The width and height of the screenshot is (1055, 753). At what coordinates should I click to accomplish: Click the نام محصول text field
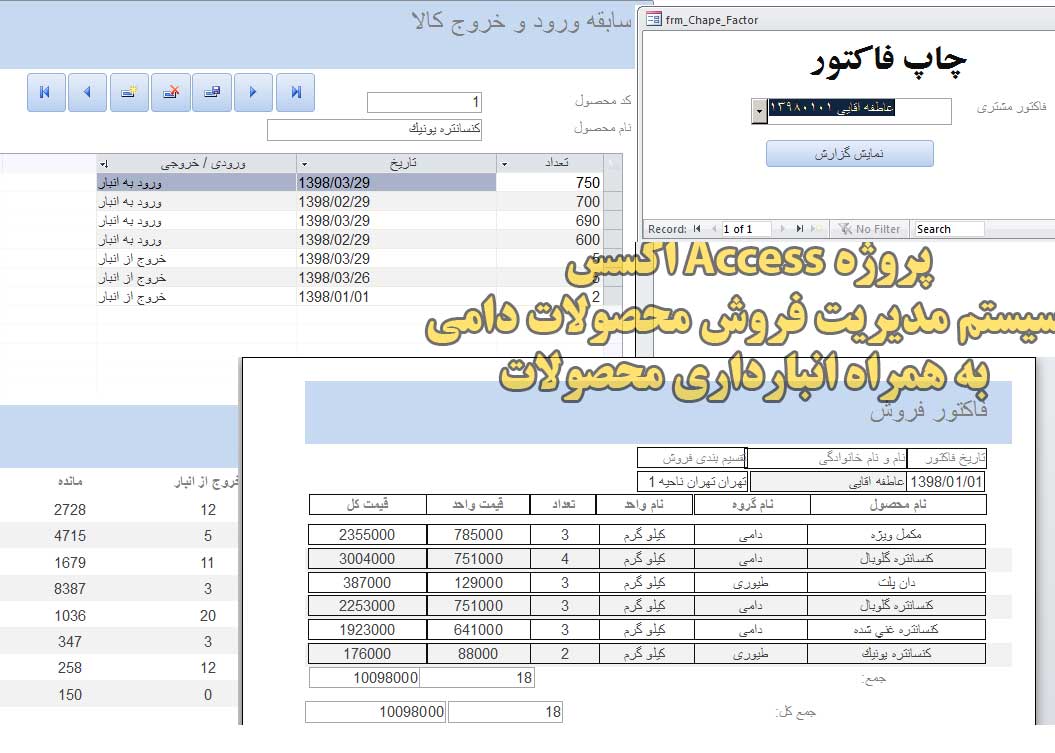(375, 129)
